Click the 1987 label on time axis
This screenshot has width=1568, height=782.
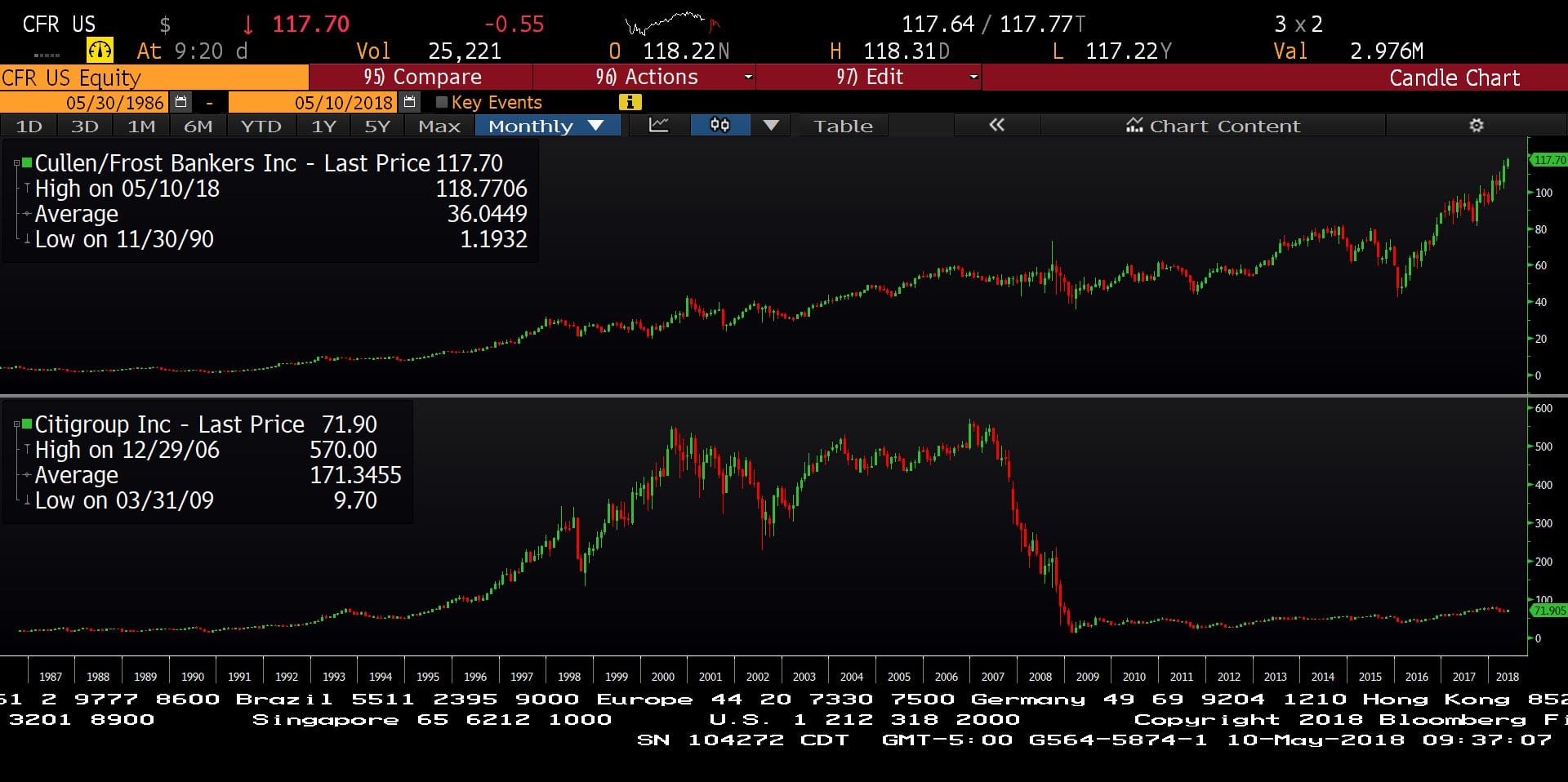coord(51,677)
